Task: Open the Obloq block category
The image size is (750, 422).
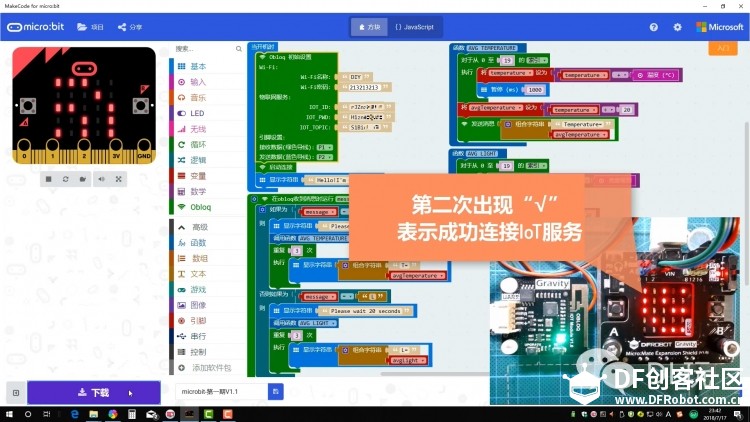Action: (x=207, y=207)
